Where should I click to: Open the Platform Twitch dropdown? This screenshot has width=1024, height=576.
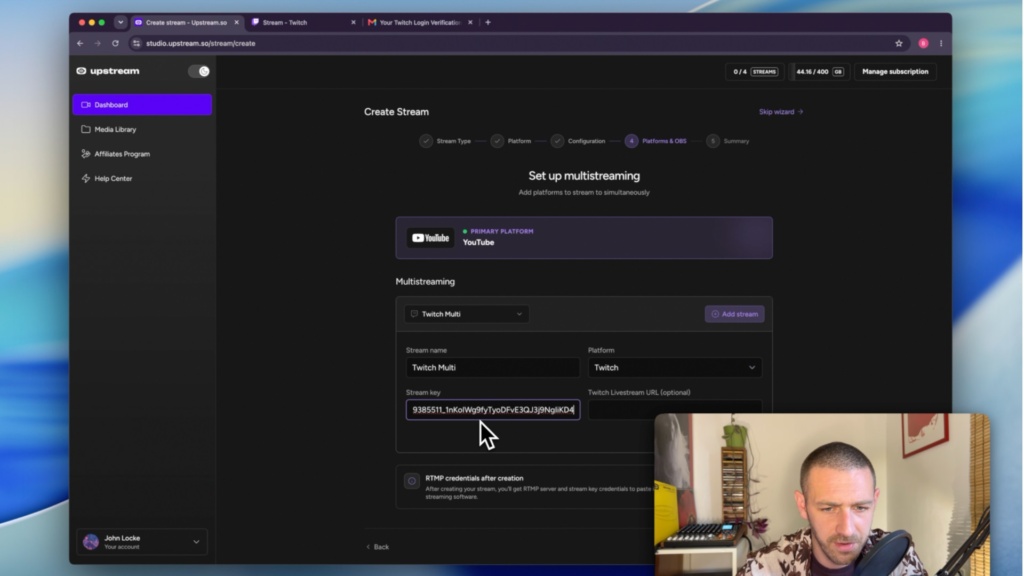(x=675, y=368)
